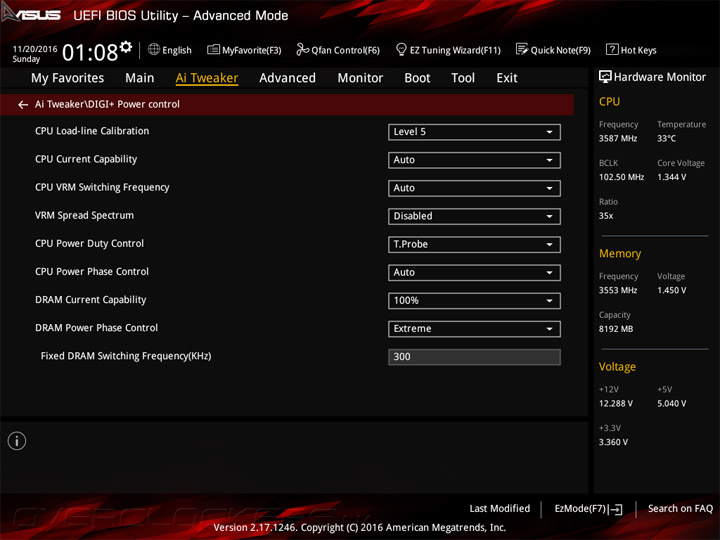
Task: Click the Core Voltage value 1.344 V
Action: 671,177
